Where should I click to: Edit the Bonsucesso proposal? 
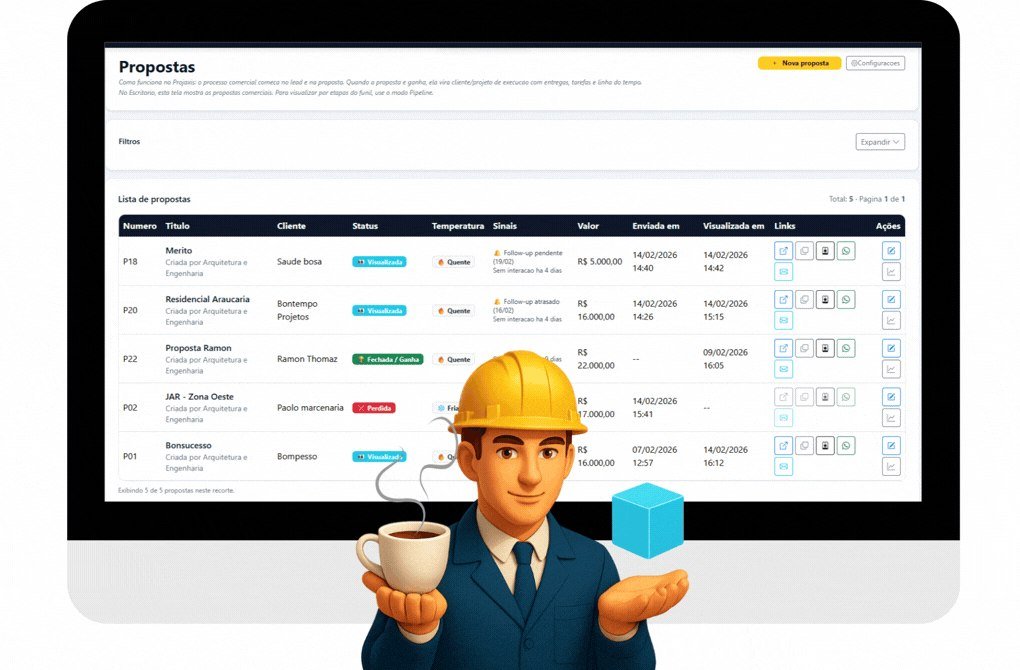tap(891, 446)
